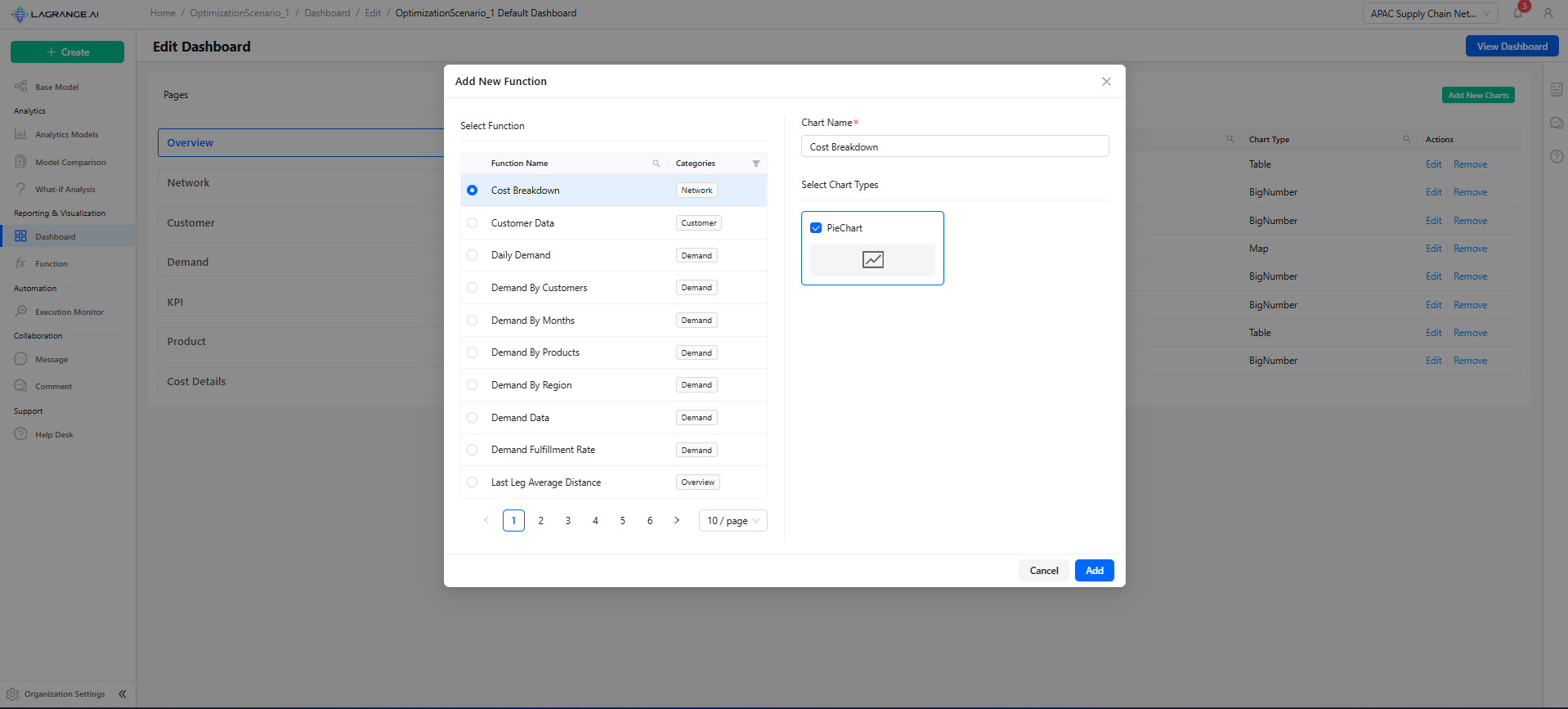Click the filter icon in Categories column
The height and width of the screenshot is (709, 1568).
[x=755, y=164]
